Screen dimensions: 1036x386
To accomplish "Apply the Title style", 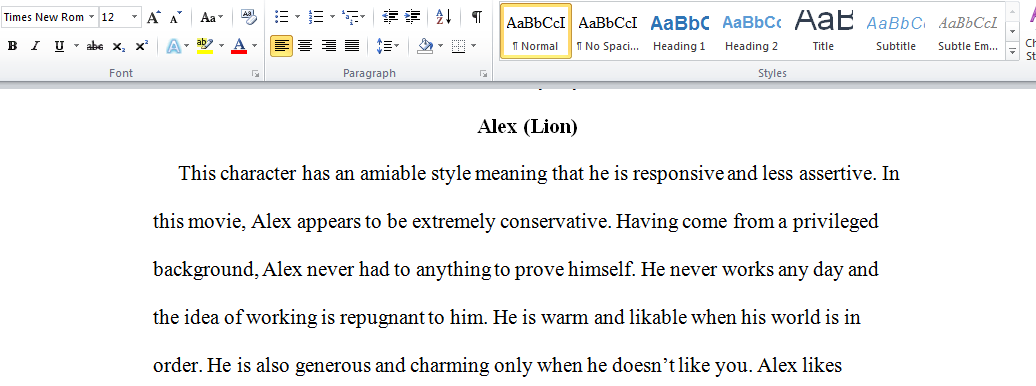I will 823,31.
